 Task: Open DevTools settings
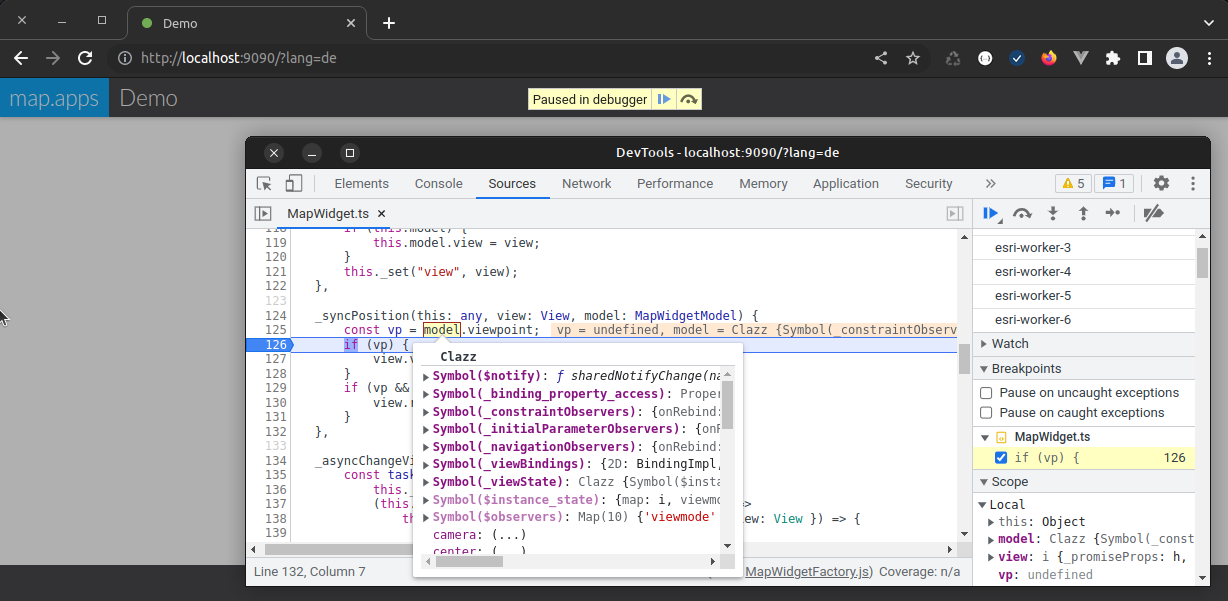(x=1160, y=184)
